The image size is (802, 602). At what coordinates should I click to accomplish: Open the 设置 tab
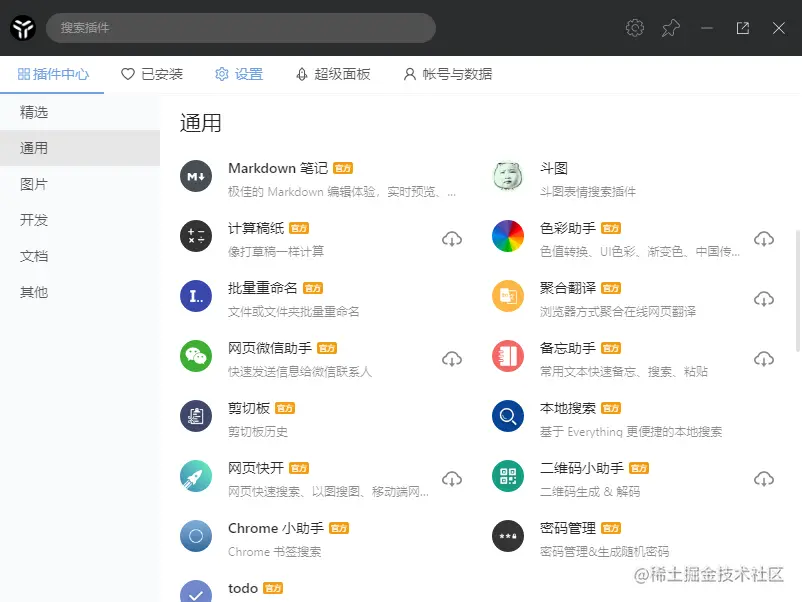[x=239, y=75]
